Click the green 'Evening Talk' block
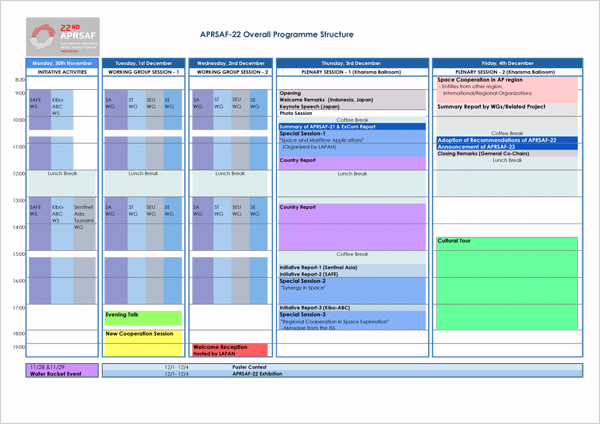 pyautogui.click(x=143, y=318)
